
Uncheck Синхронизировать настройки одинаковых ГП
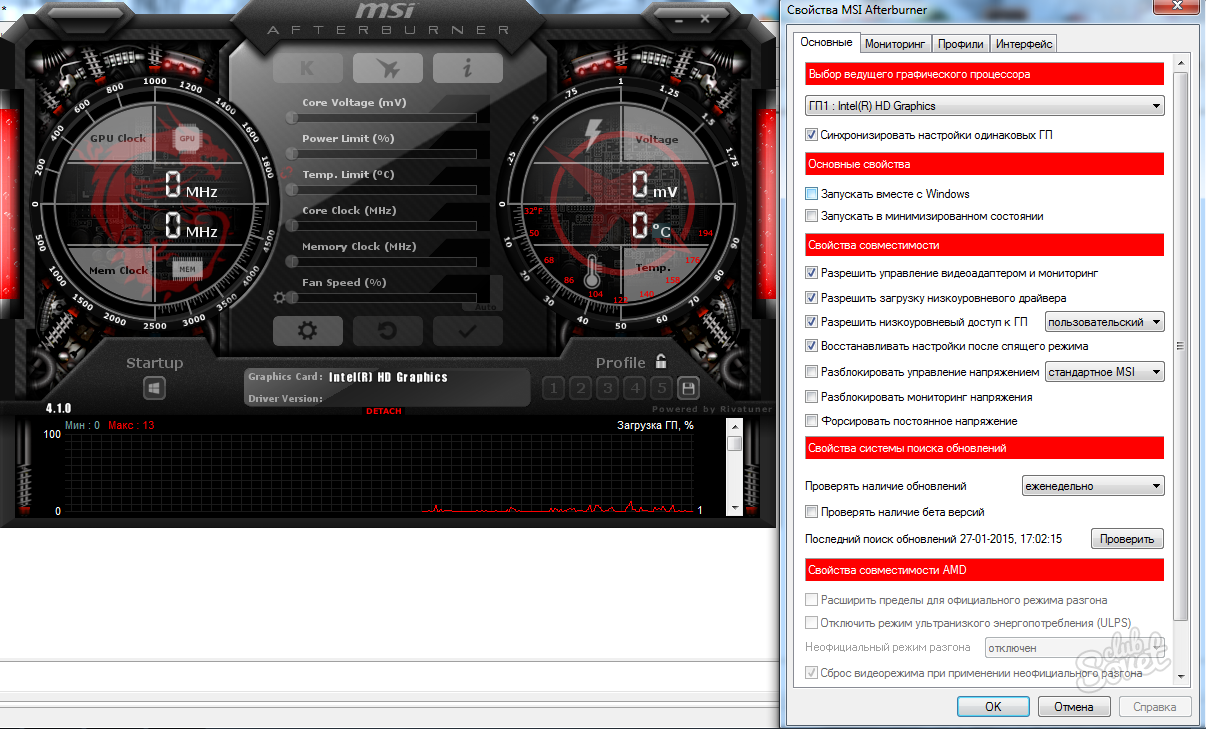(x=812, y=135)
